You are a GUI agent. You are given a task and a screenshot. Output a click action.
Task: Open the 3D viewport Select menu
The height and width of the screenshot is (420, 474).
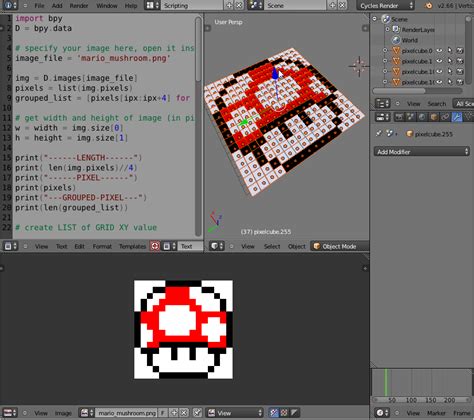pyautogui.click(x=272, y=246)
